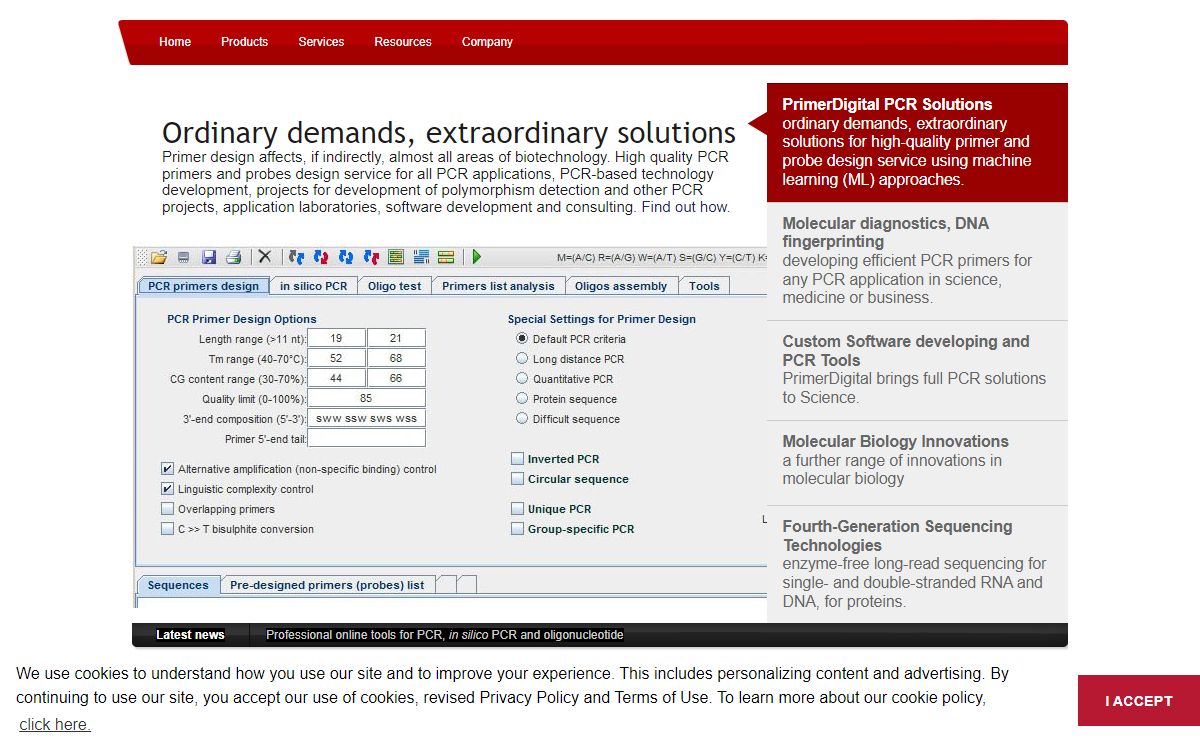
Task: Click the 'Ordinary demands, extraordinary solutions' heading
Action: click(449, 133)
